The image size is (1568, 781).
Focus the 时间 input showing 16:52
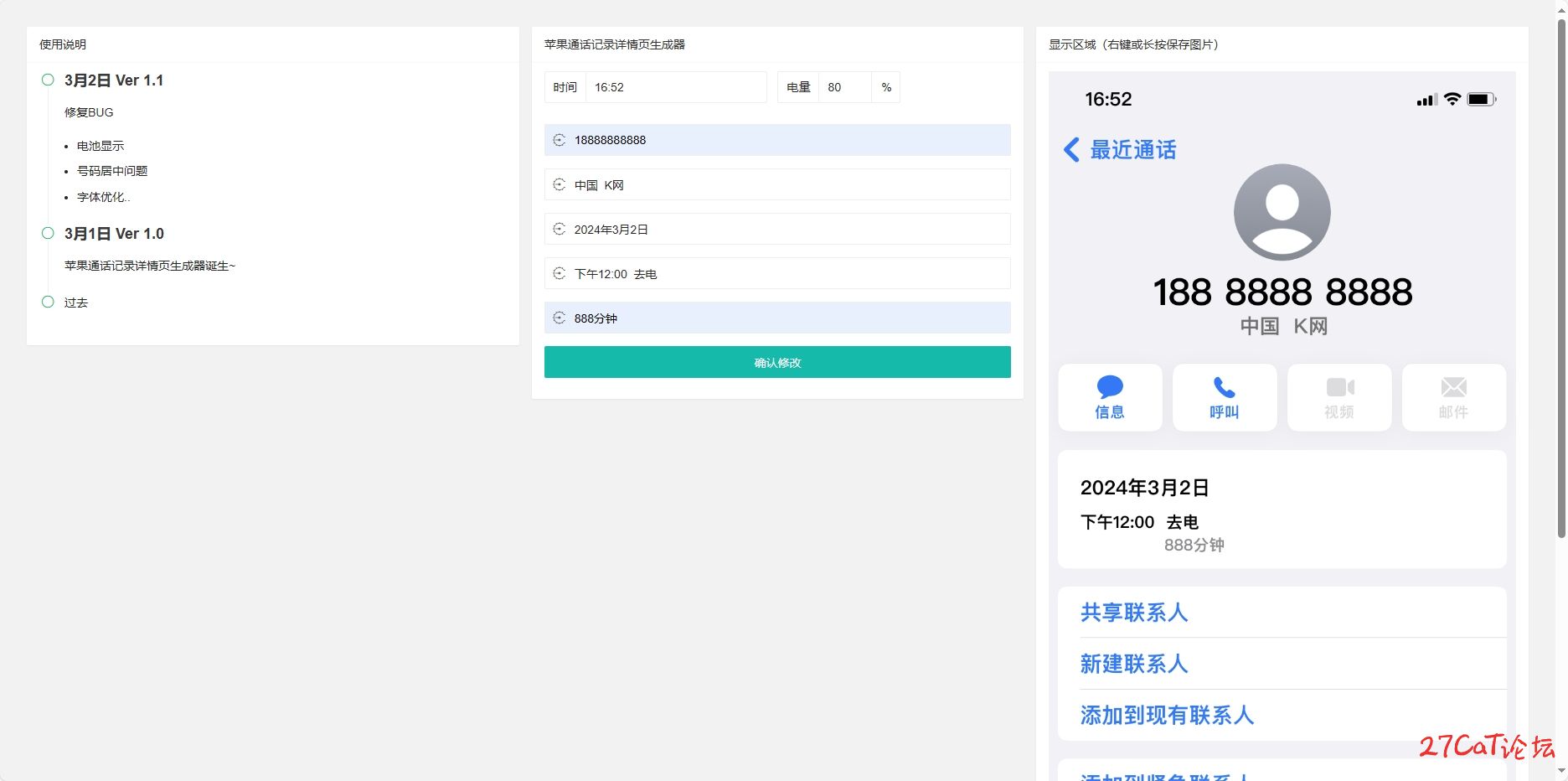click(675, 87)
